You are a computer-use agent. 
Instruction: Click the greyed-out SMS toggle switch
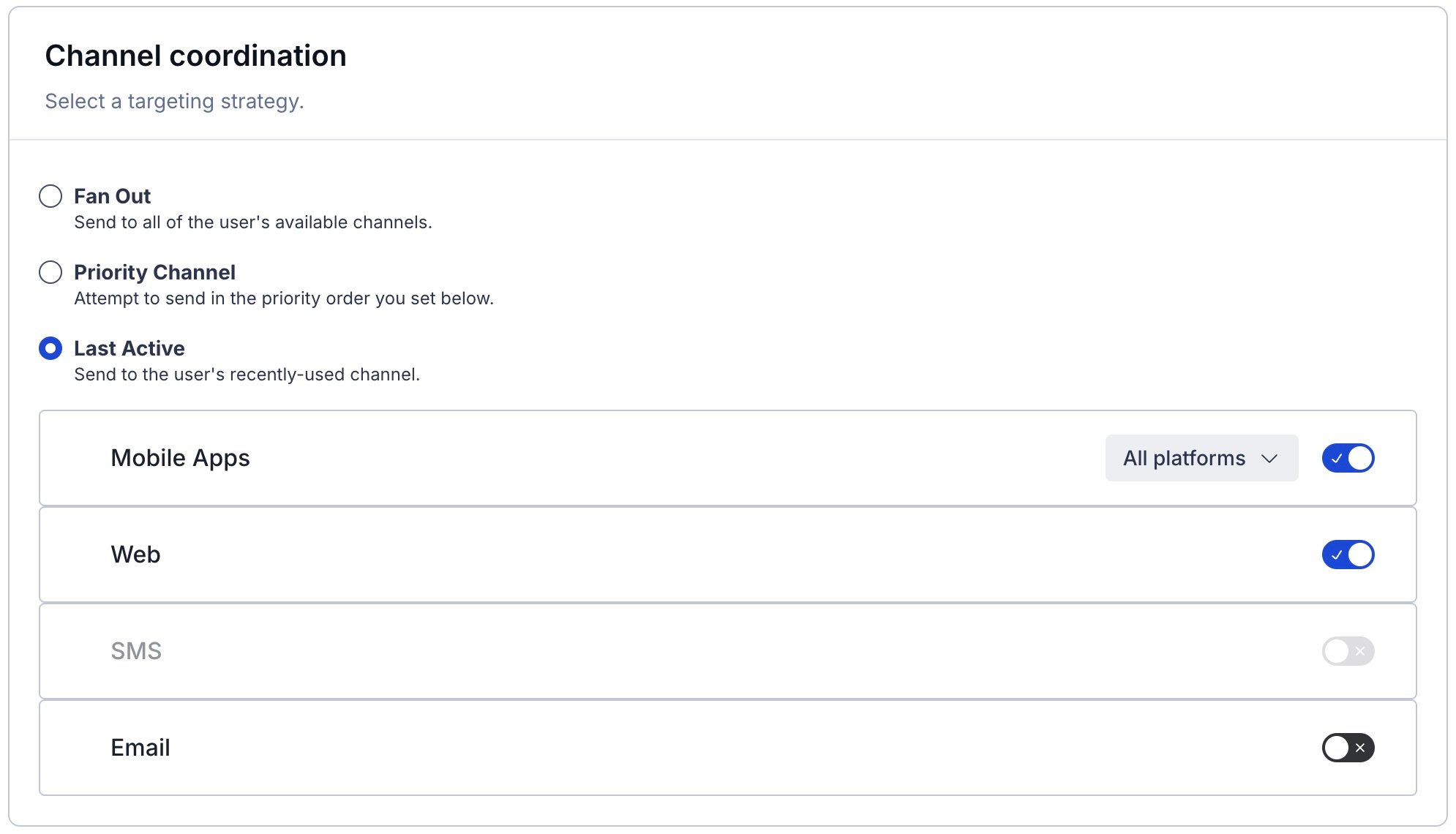tap(1348, 651)
